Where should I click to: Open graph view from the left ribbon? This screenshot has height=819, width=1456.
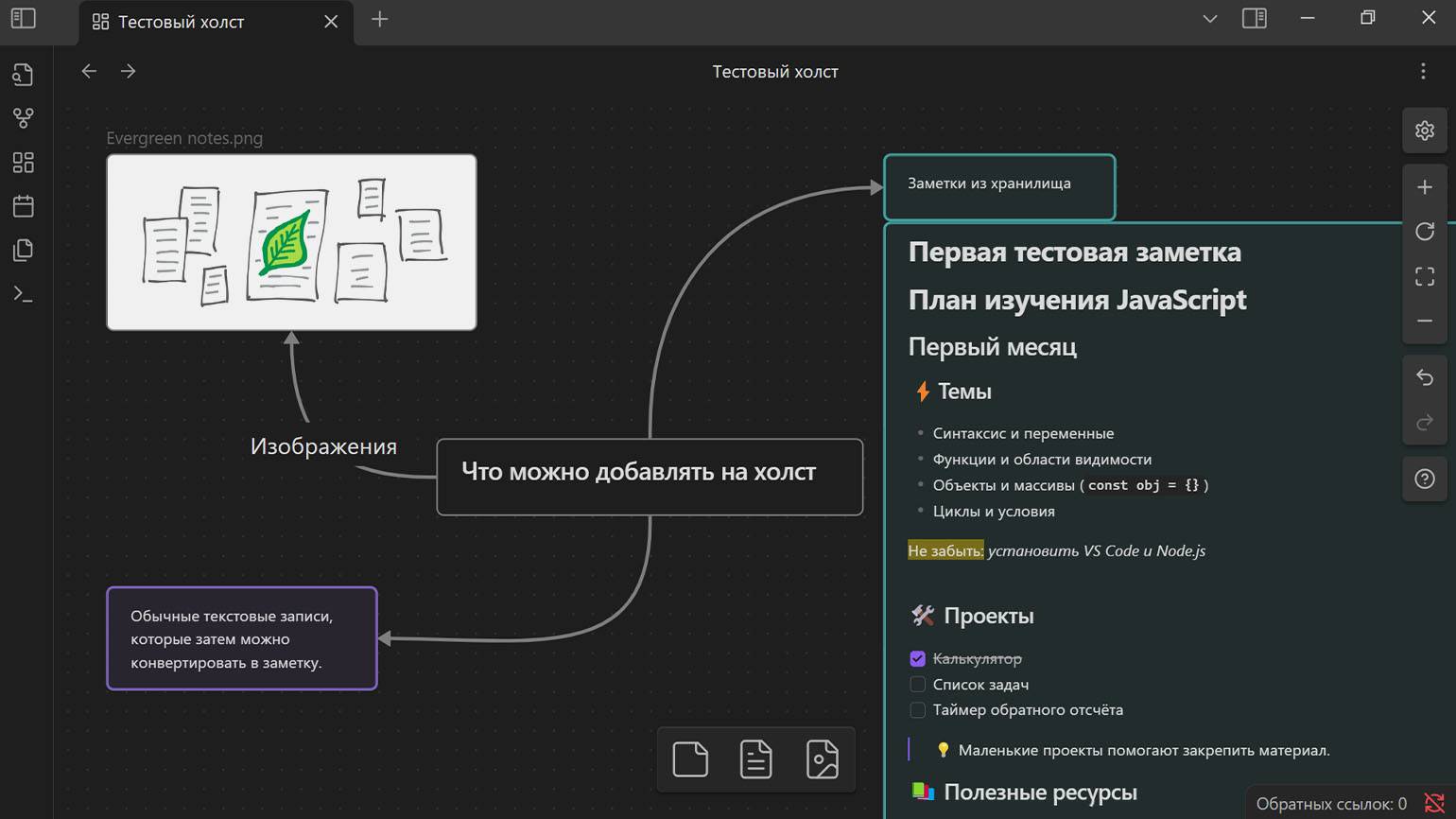[23, 118]
